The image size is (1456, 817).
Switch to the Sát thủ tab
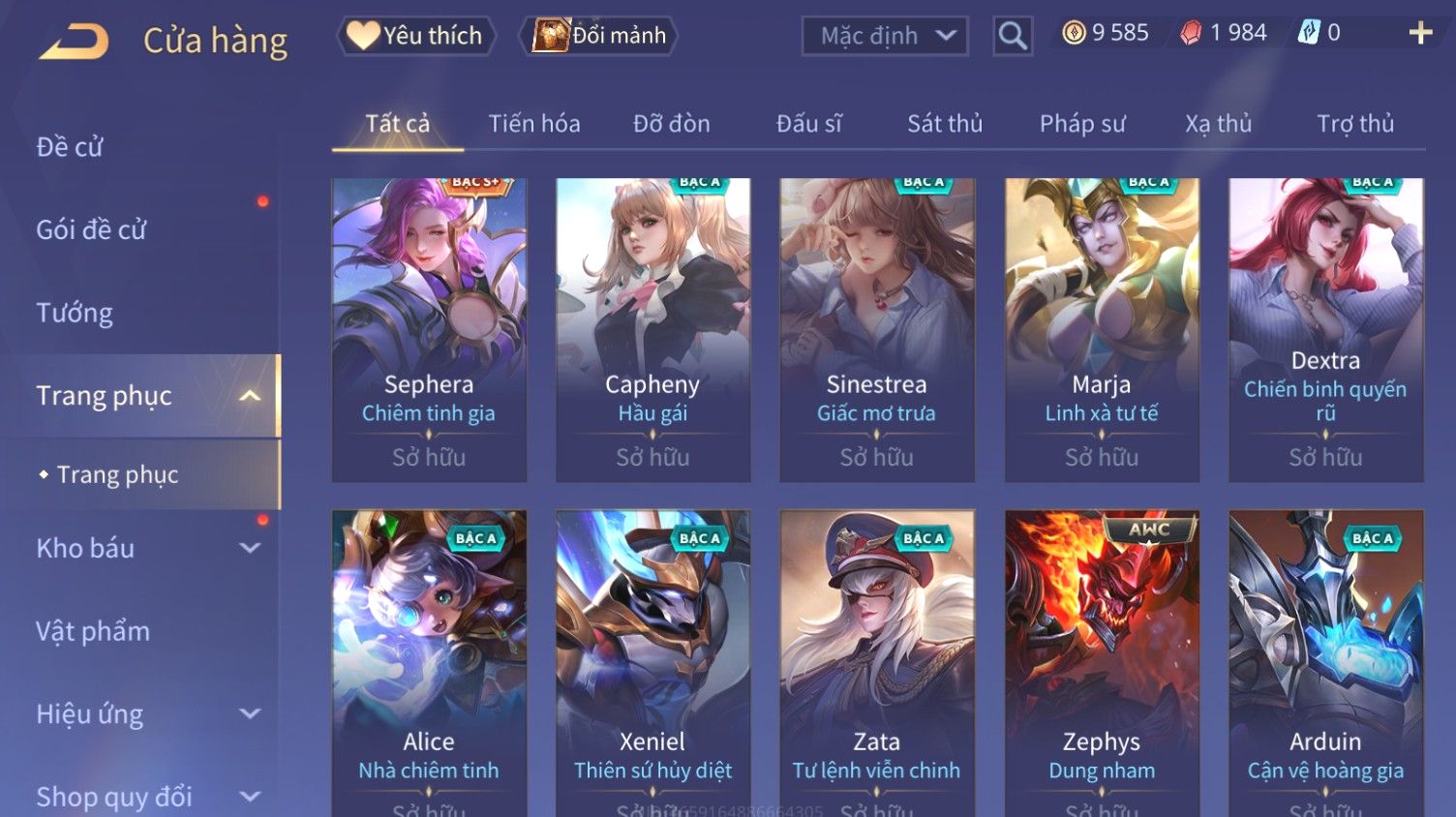pos(945,124)
